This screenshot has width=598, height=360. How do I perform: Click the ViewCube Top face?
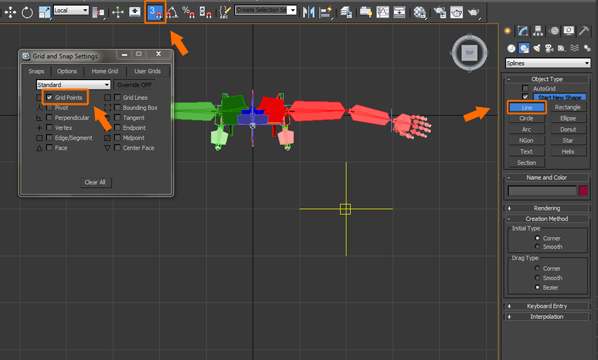coord(469,53)
